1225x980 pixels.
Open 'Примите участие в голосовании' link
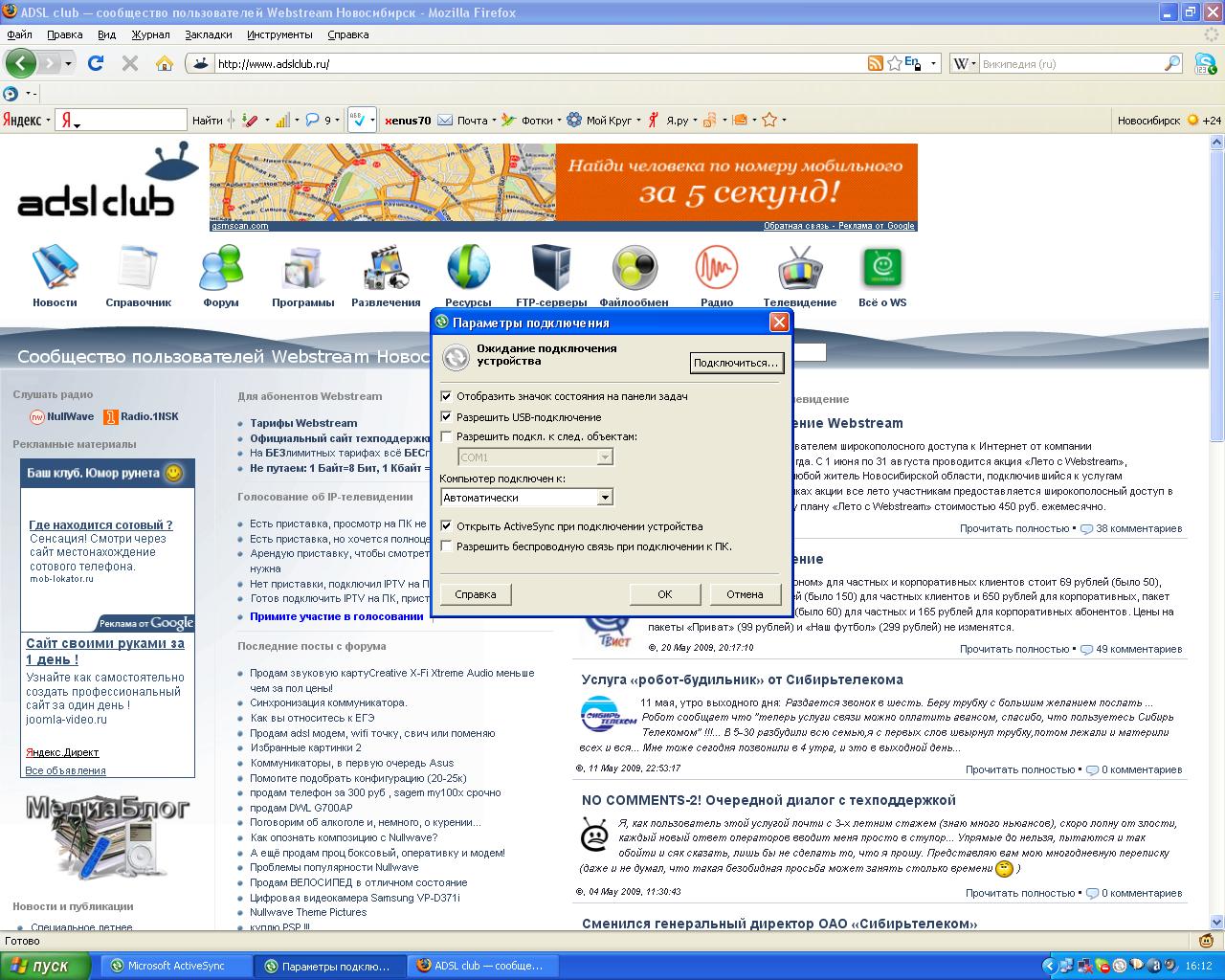click(x=337, y=616)
